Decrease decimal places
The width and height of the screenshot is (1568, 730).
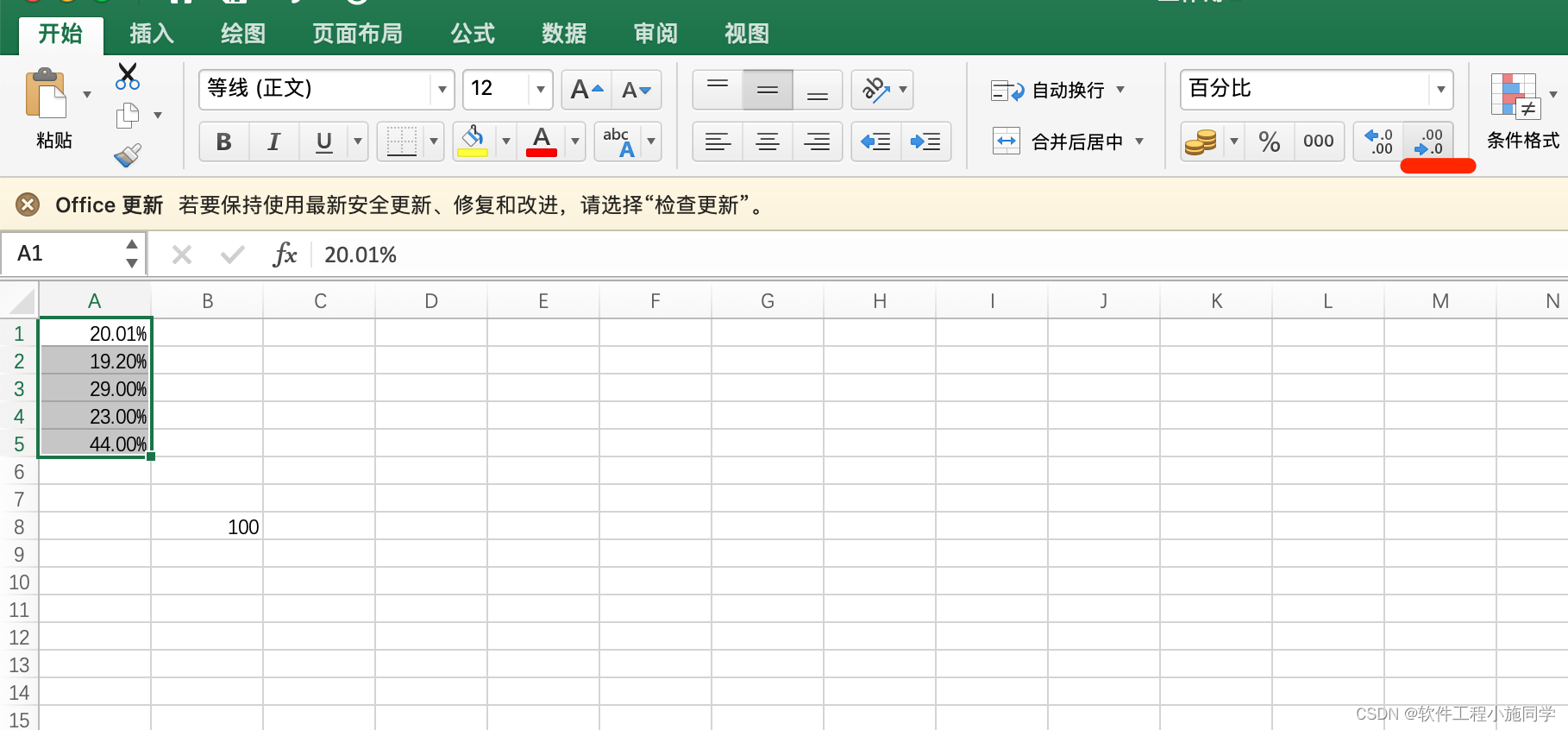tap(1428, 142)
